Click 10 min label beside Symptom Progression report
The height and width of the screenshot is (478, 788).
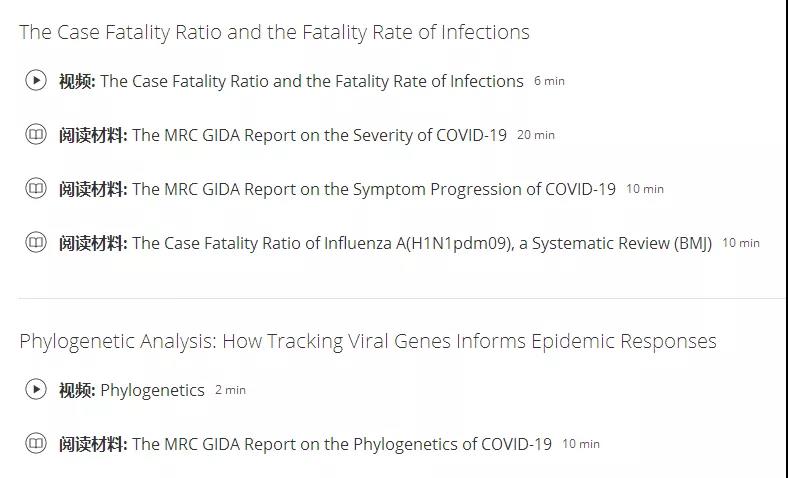click(x=645, y=189)
